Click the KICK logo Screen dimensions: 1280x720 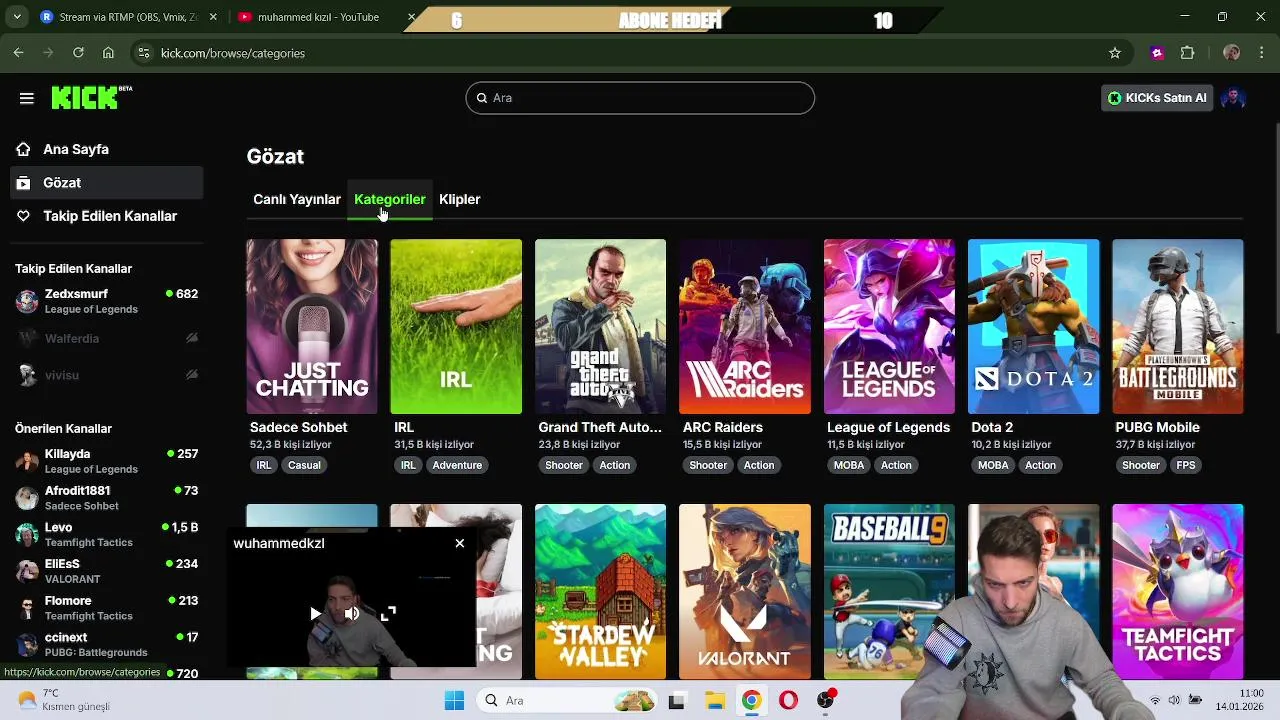pyautogui.click(x=91, y=97)
